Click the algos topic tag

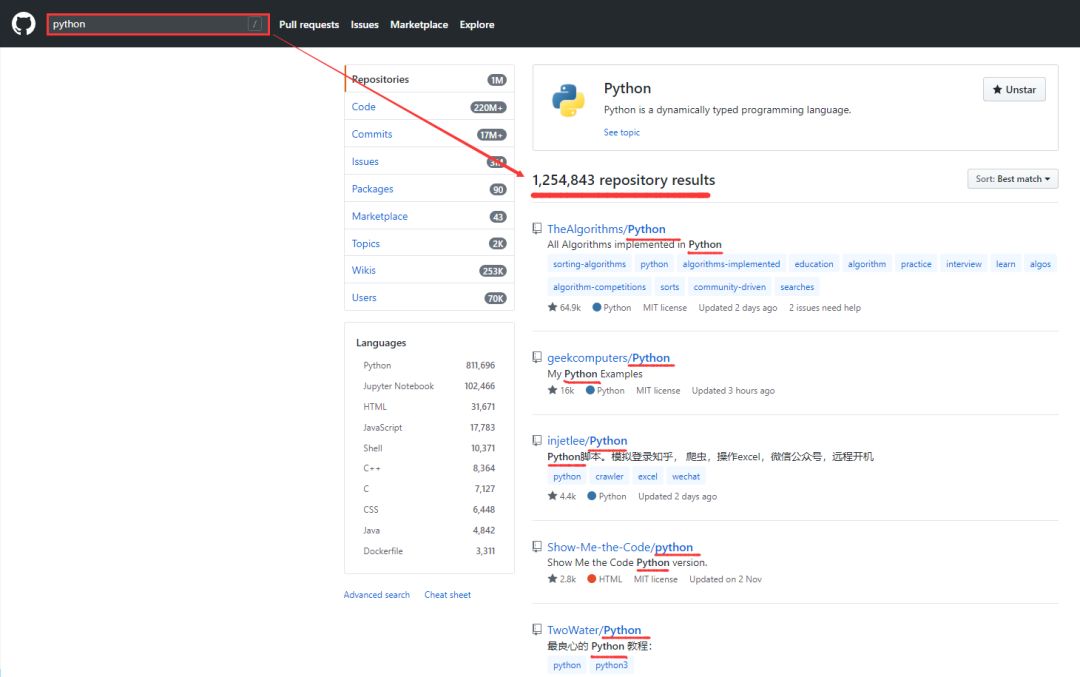point(1040,264)
